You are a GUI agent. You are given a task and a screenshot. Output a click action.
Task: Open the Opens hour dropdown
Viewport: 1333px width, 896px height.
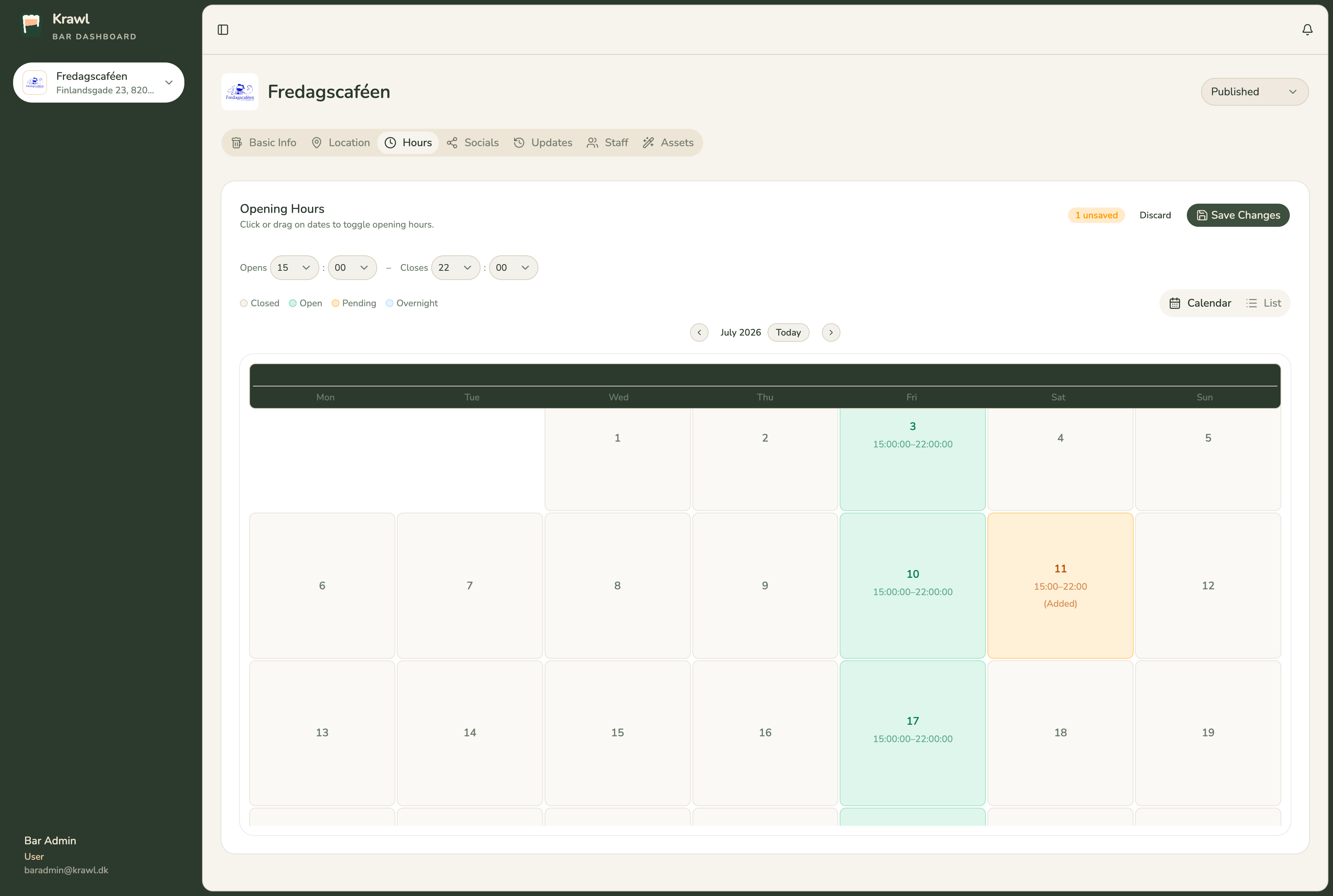294,267
